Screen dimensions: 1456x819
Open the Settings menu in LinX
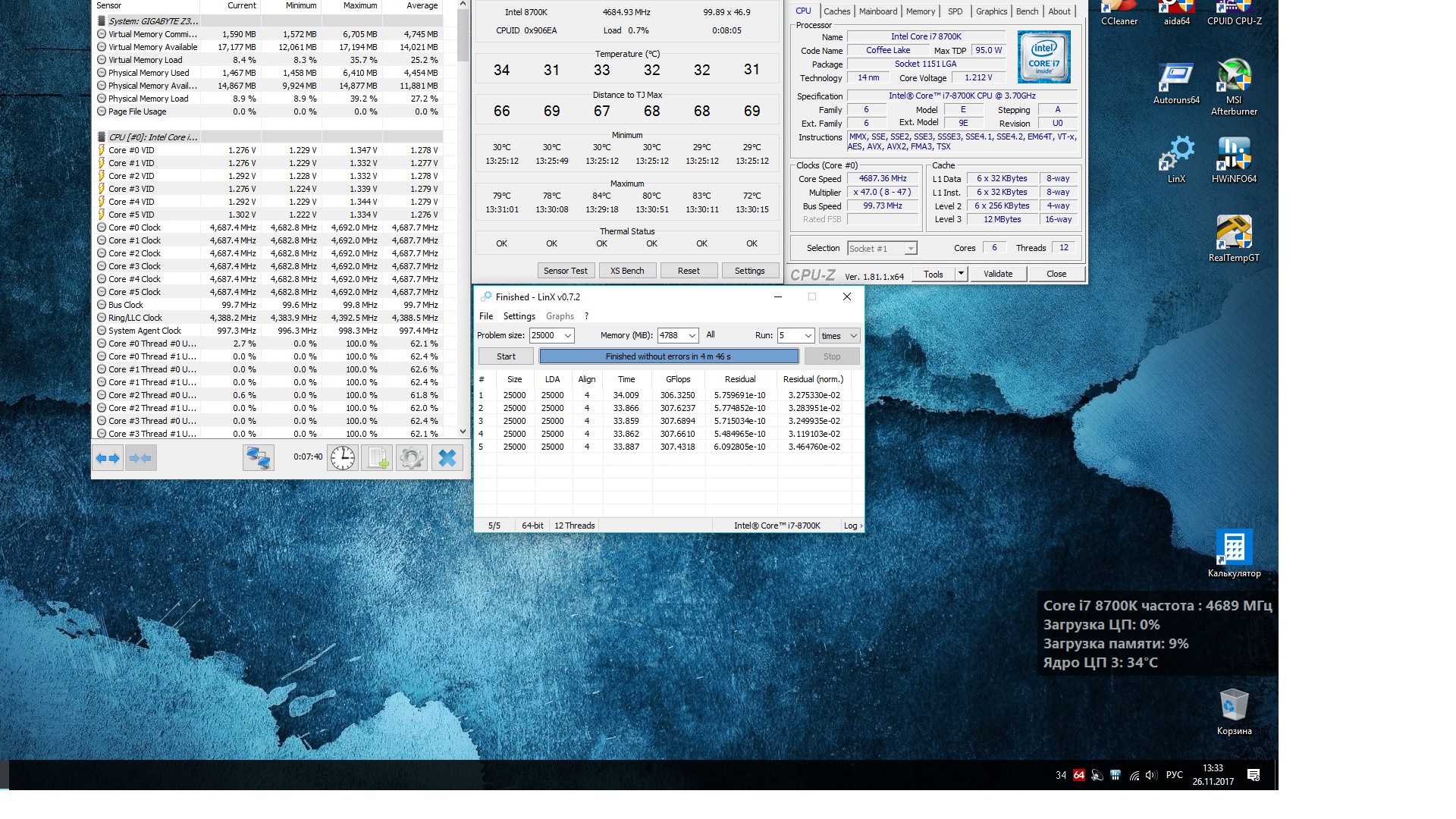pos(519,316)
